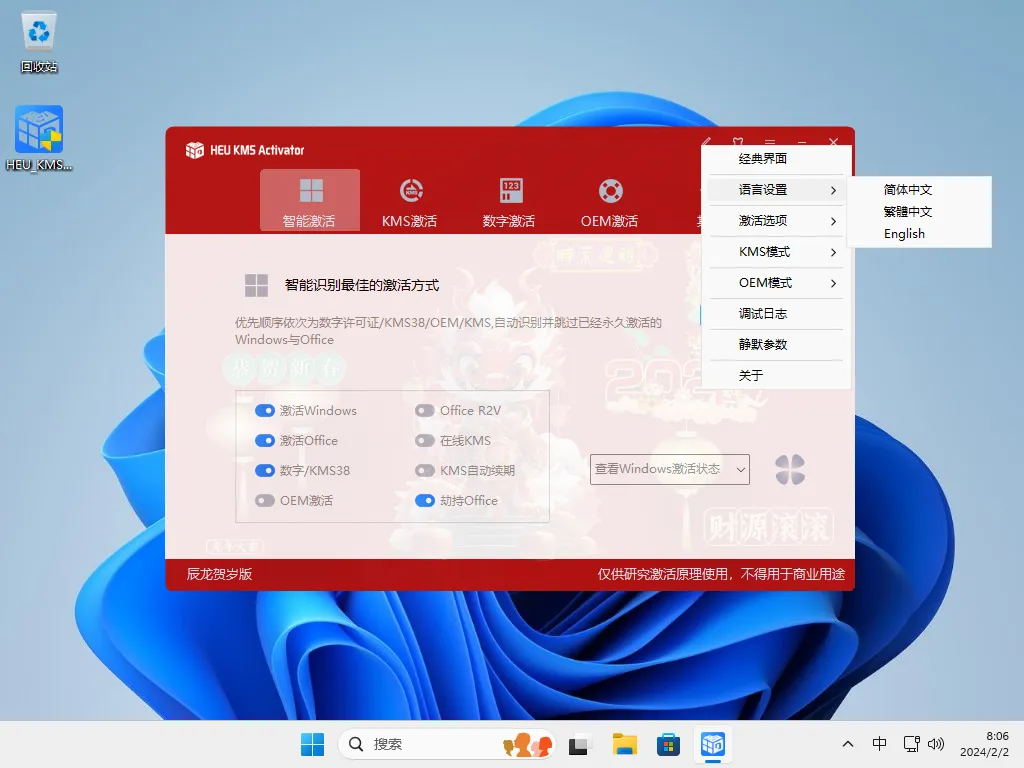Click the 智能识别最佳的激活方式 heading

tap(362, 285)
